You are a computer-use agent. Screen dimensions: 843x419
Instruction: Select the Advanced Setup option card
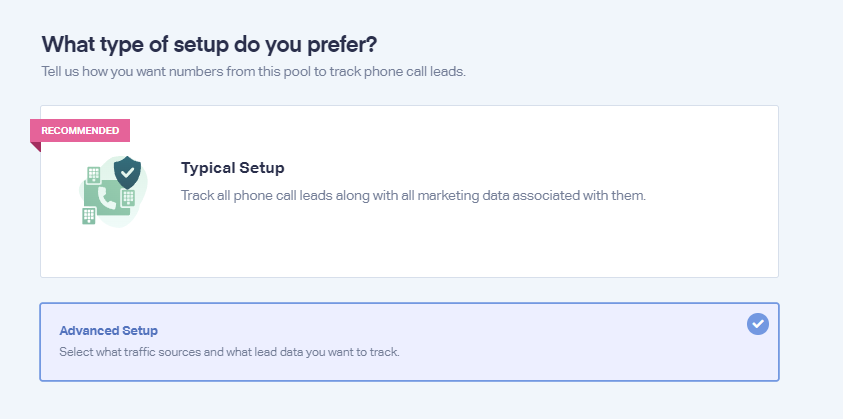point(409,342)
